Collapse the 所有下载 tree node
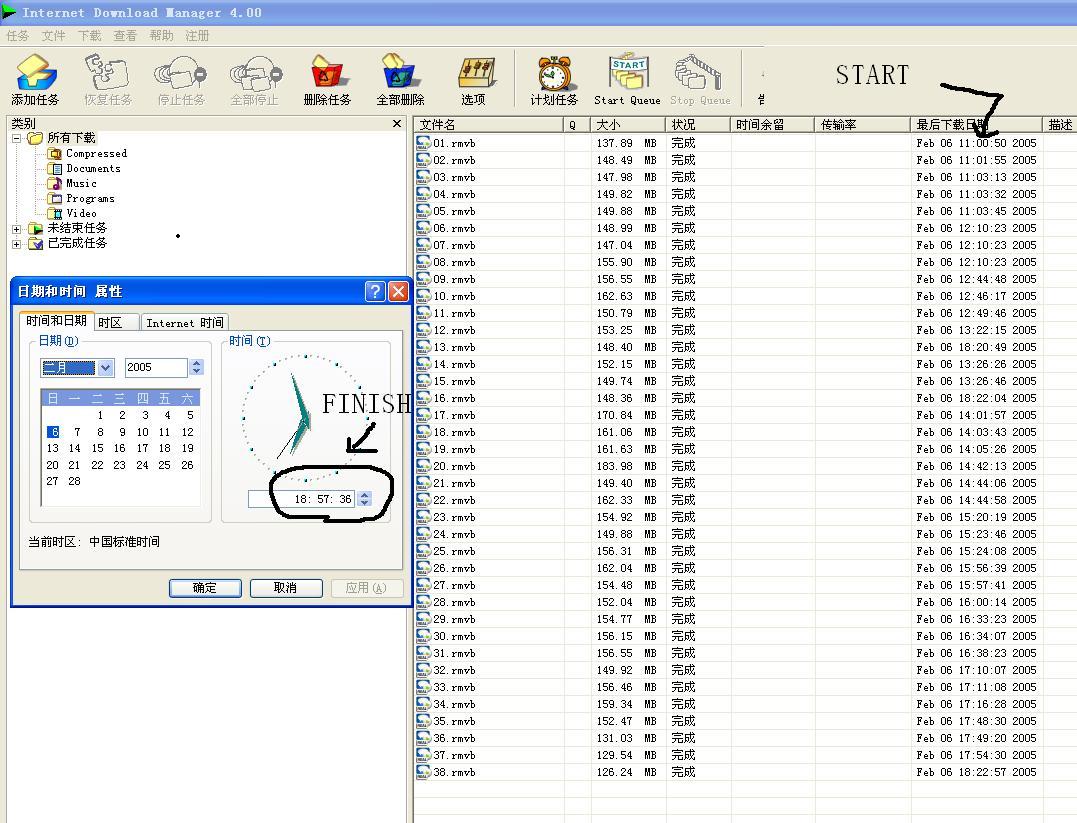This screenshot has width=1077, height=823. [x=16, y=138]
